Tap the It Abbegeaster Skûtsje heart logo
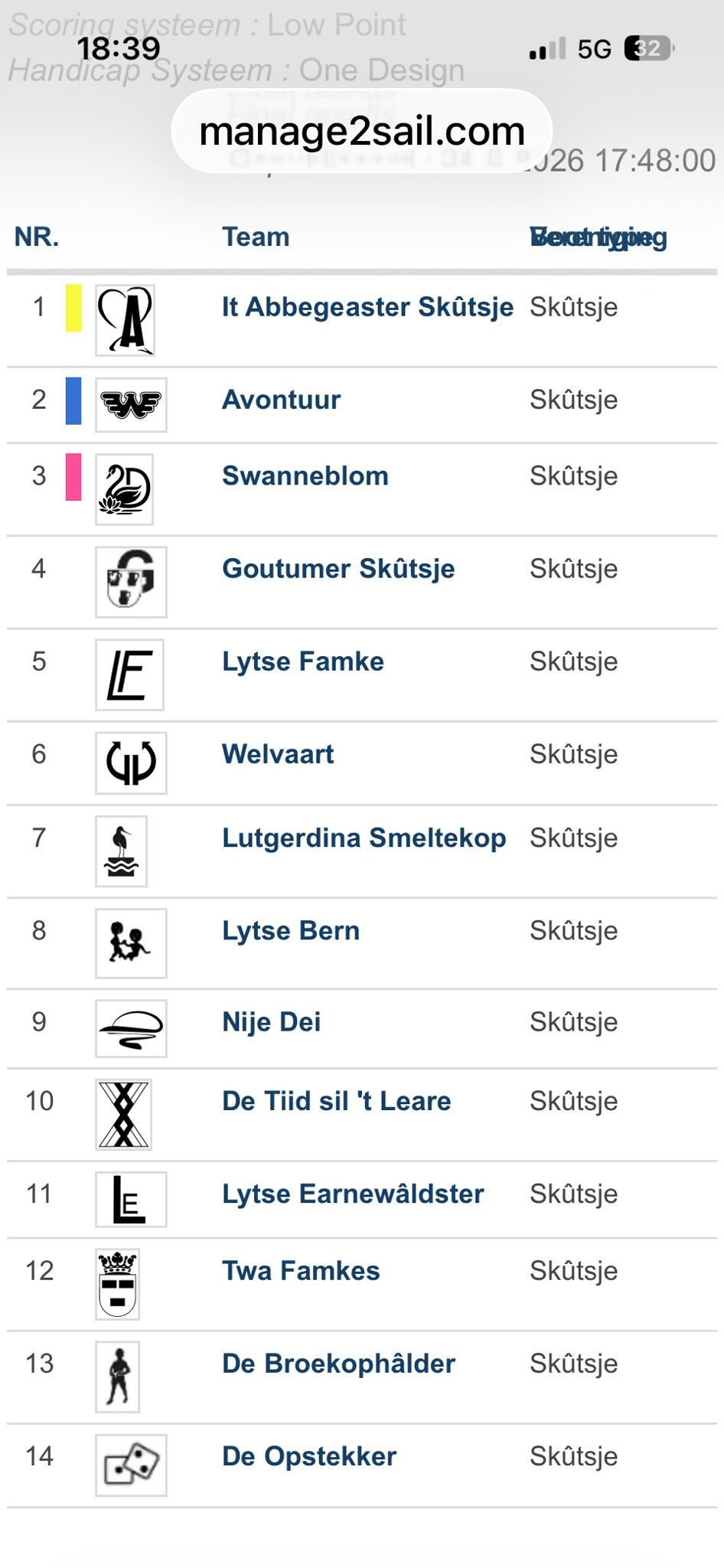The height and width of the screenshot is (1568, 724). click(x=125, y=320)
